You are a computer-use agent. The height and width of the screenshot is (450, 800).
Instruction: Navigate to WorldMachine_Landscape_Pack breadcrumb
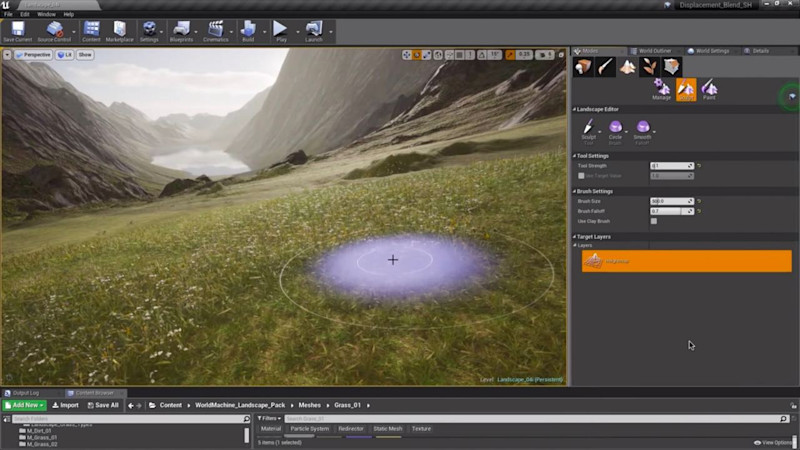click(x=240, y=405)
